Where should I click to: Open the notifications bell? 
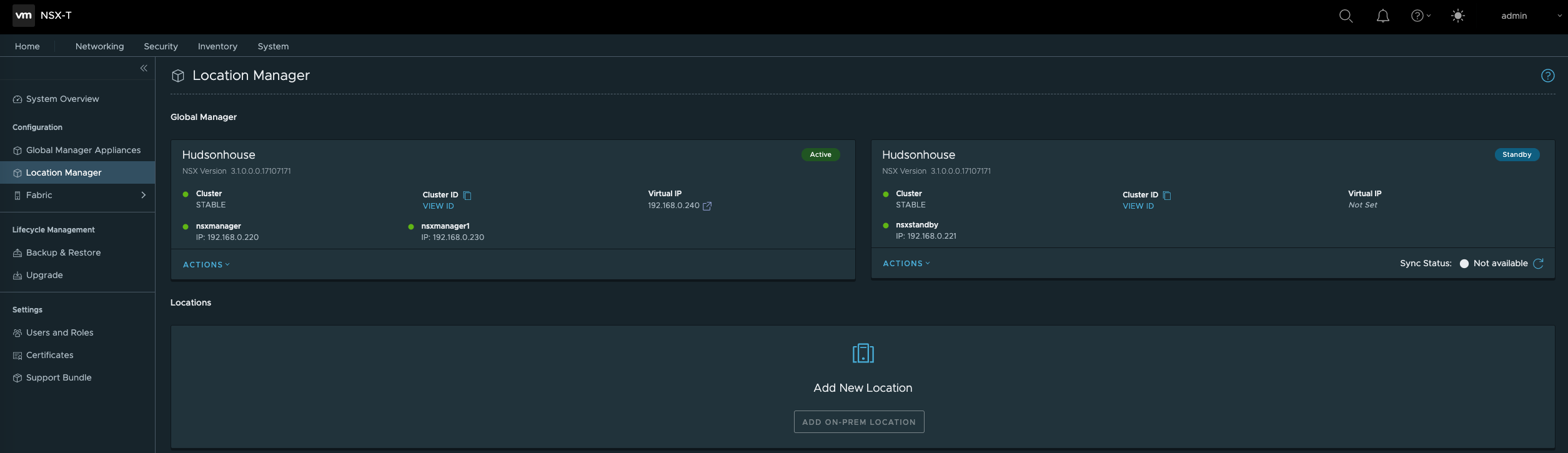(1383, 16)
